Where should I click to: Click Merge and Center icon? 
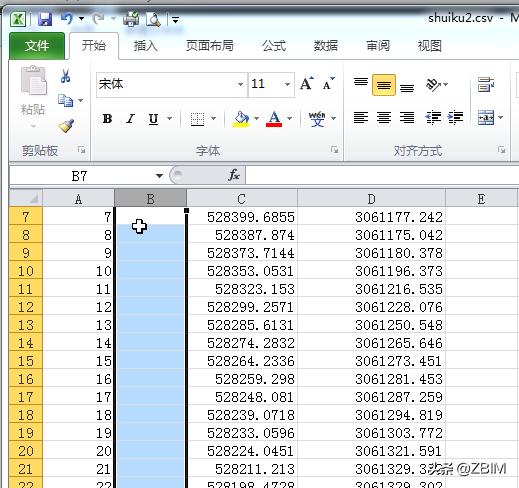486,118
